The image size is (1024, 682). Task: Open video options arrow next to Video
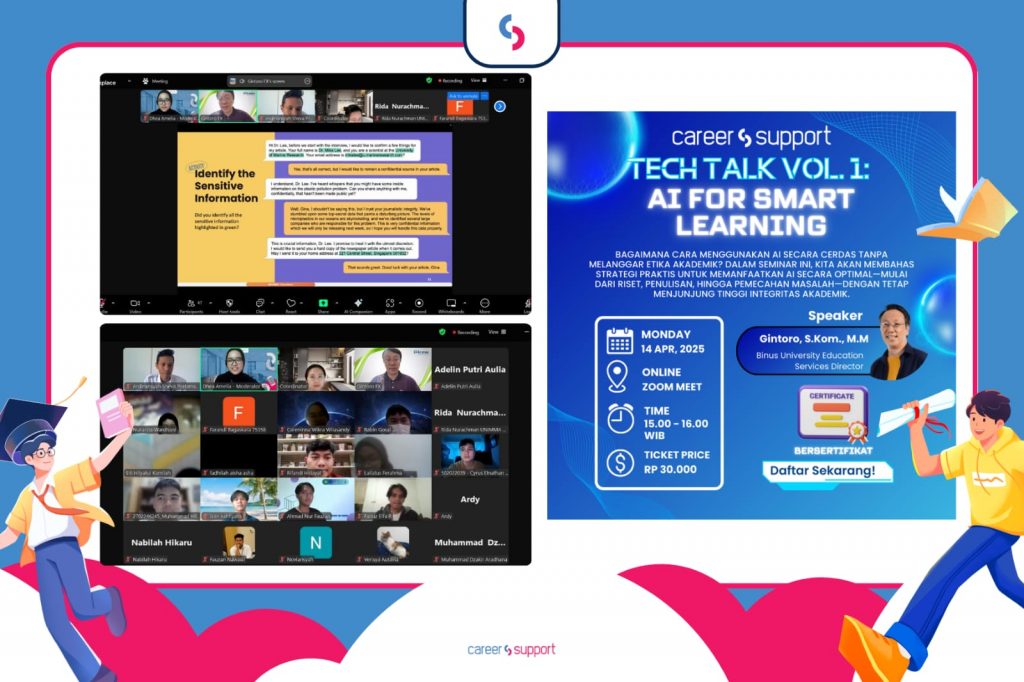[149, 303]
